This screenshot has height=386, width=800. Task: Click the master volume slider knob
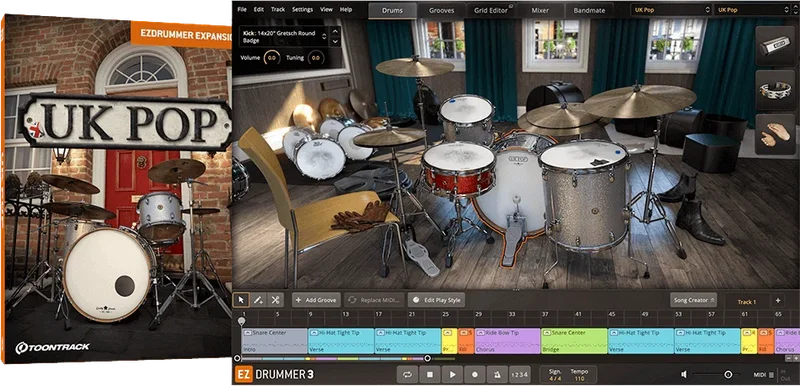click(728, 375)
